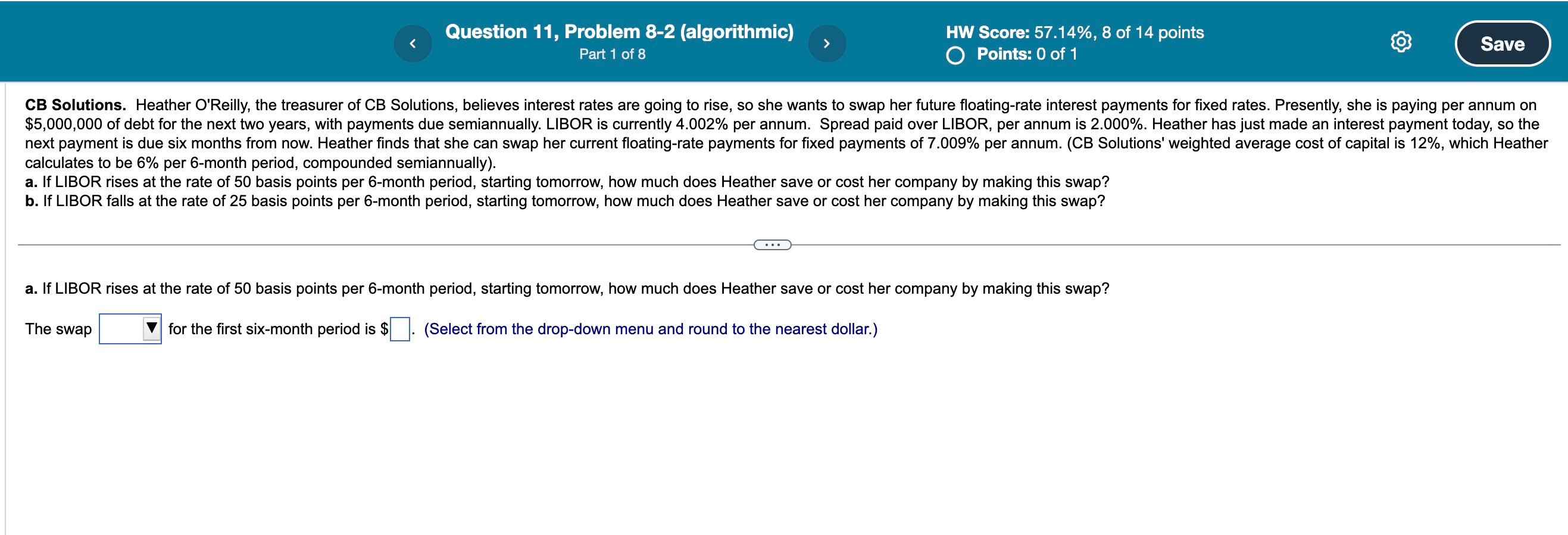Click the Question 11, Problem 8-2 title
Screen dimensions: 1568x535
point(619,32)
